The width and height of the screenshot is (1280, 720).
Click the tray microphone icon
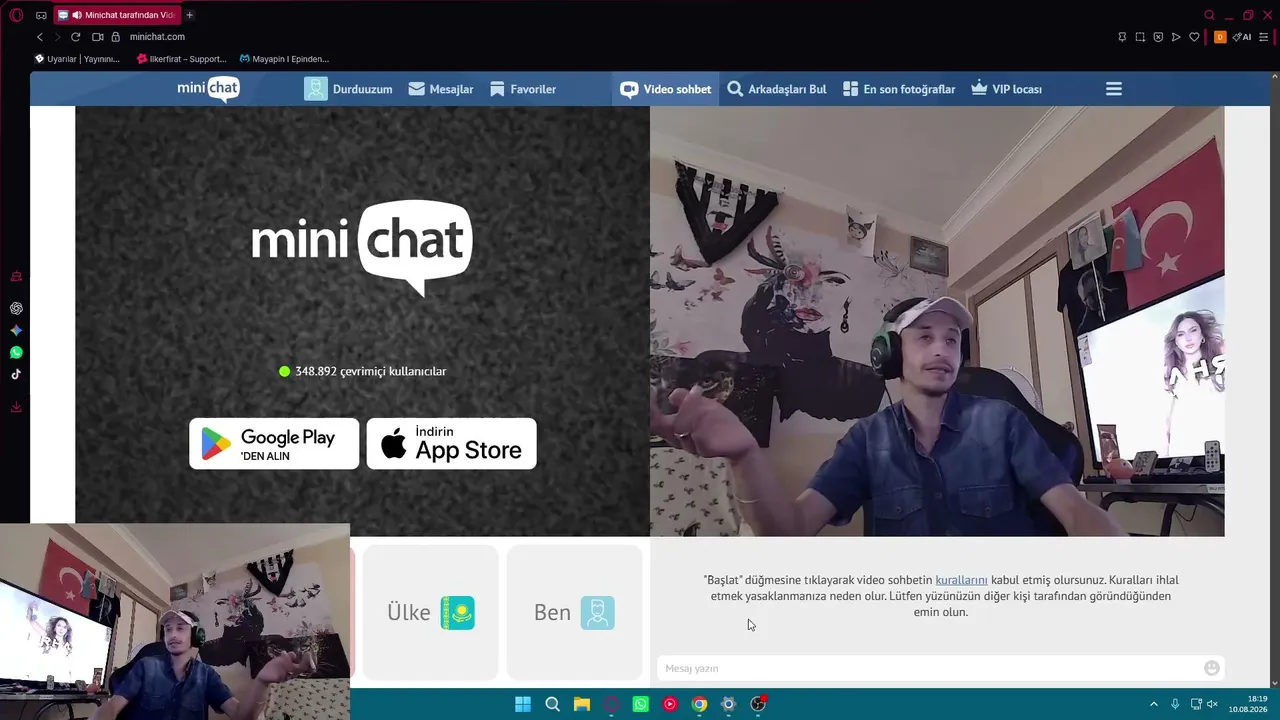(1175, 704)
